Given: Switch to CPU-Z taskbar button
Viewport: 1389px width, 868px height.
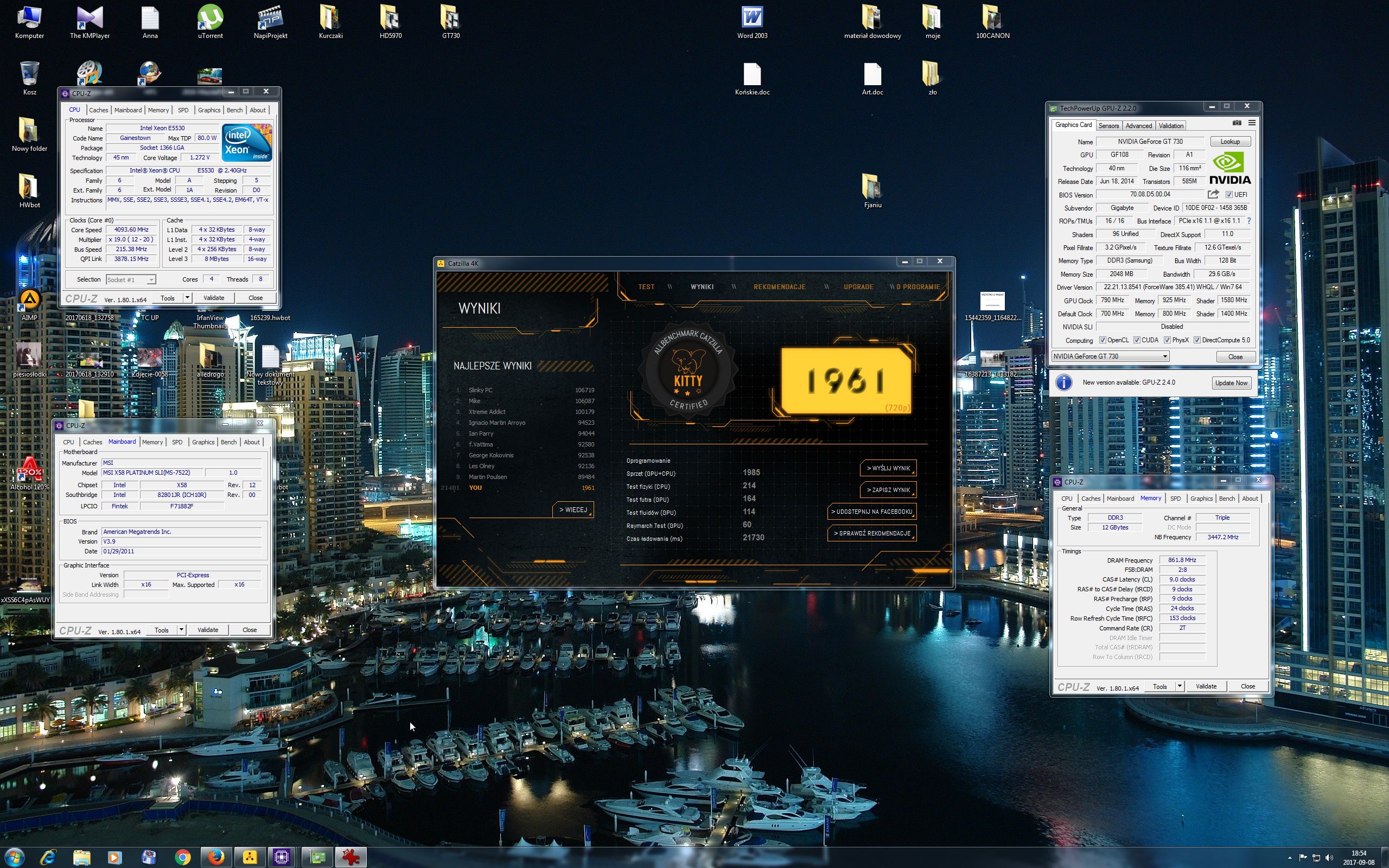Looking at the screenshot, I should tap(281, 857).
